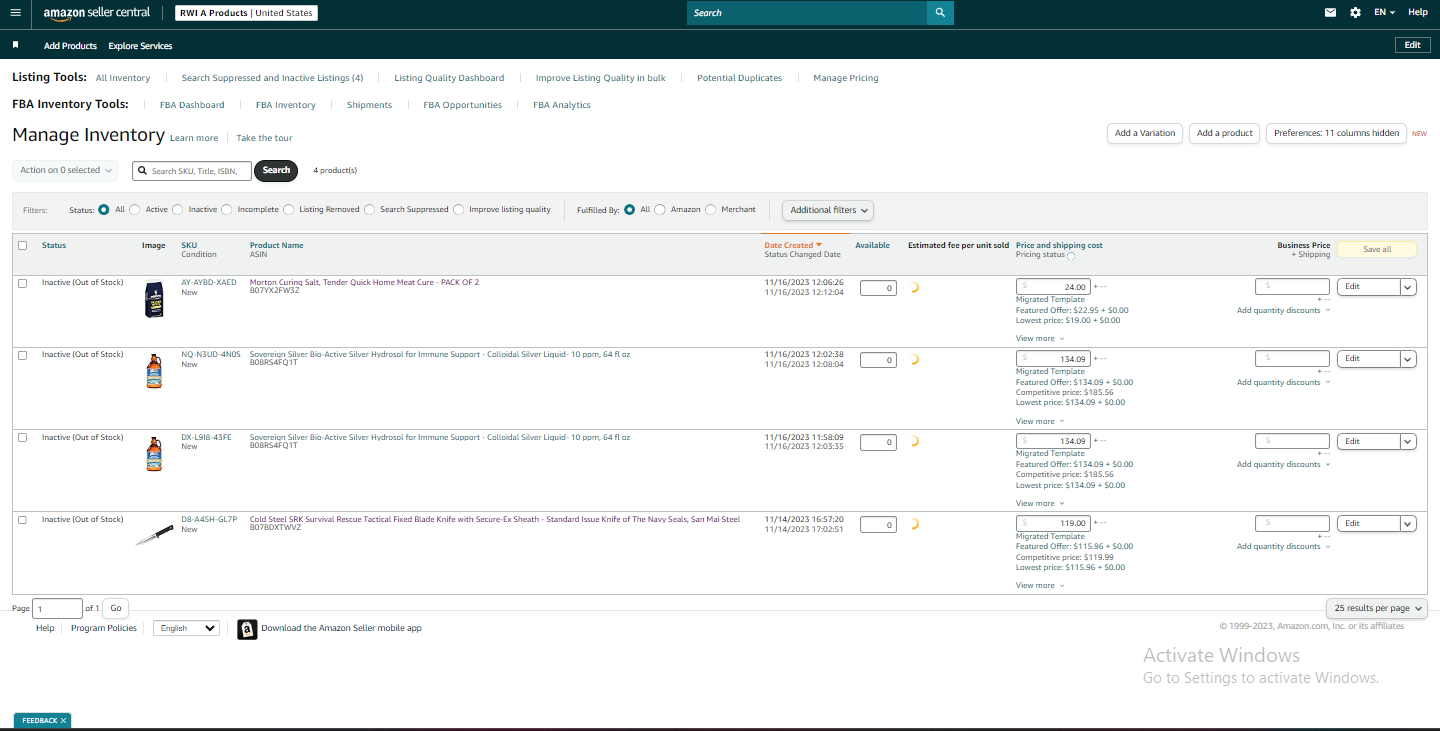Open the EN language dropdown in header
The width and height of the screenshot is (1440, 731).
point(1384,13)
